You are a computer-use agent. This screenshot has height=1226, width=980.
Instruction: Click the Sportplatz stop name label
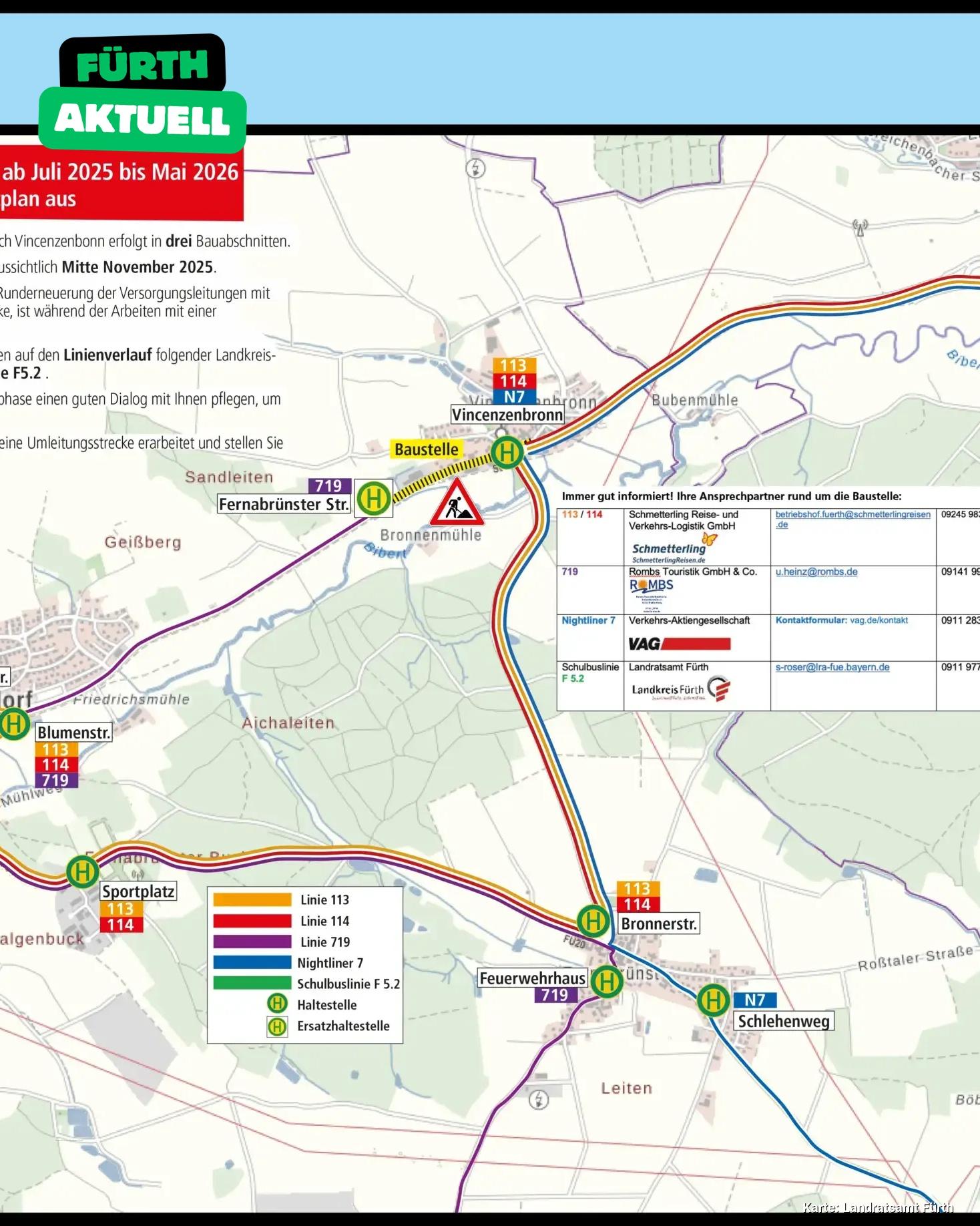click(139, 891)
